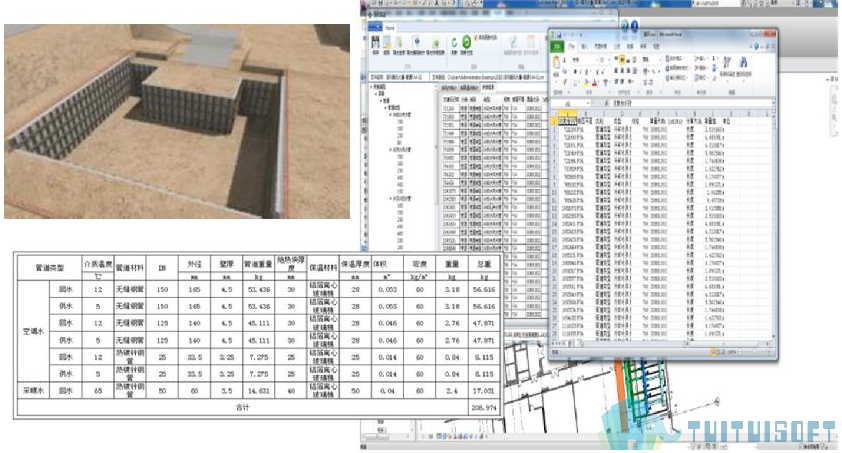The height and width of the screenshot is (453, 842).
Task: Click the Save icon in Excel title bar
Action: pos(559,34)
